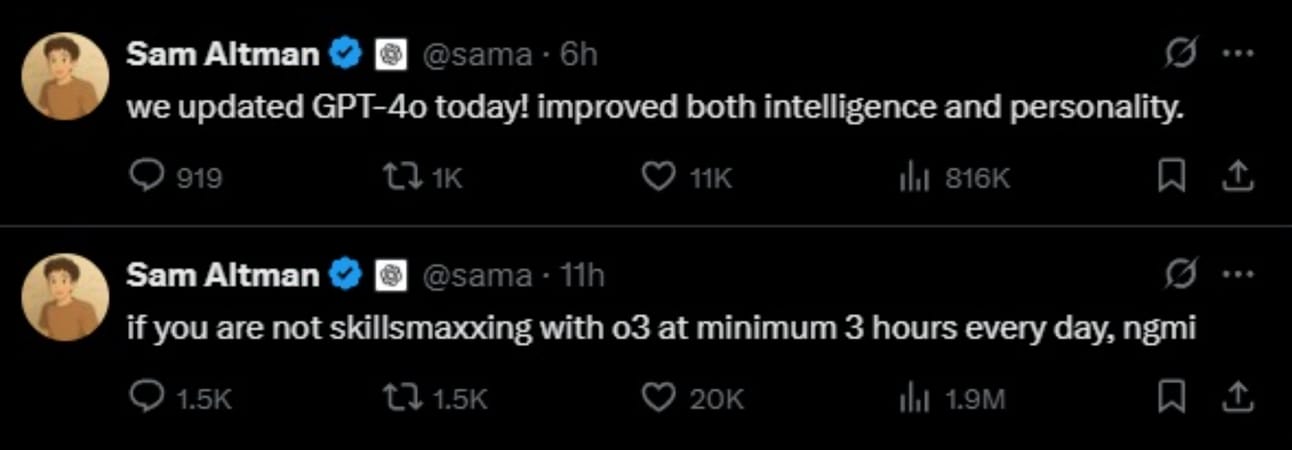
Task: Share the GPT-4o update tweet
Action: click(1238, 178)
